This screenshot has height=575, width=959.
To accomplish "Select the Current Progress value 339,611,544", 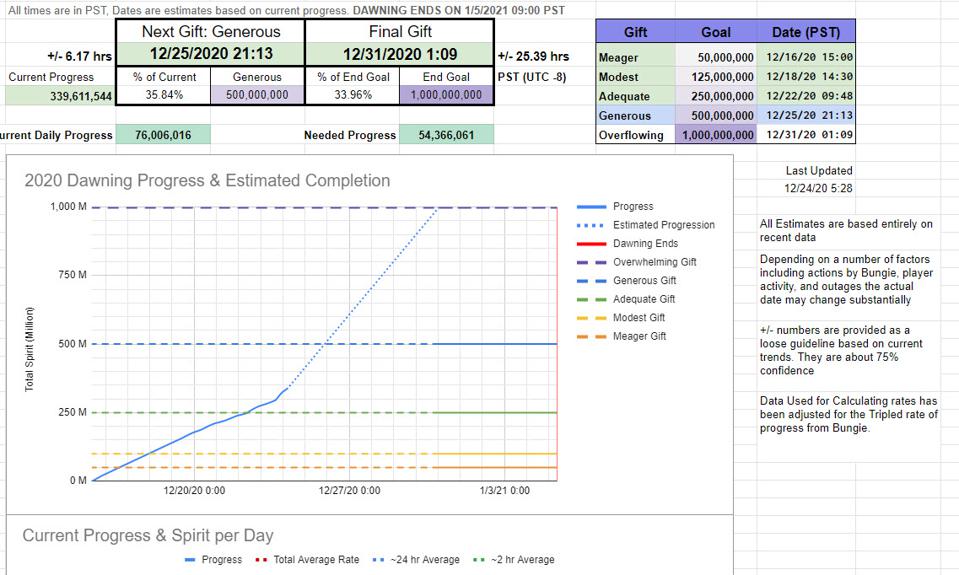I will [60, 95].
